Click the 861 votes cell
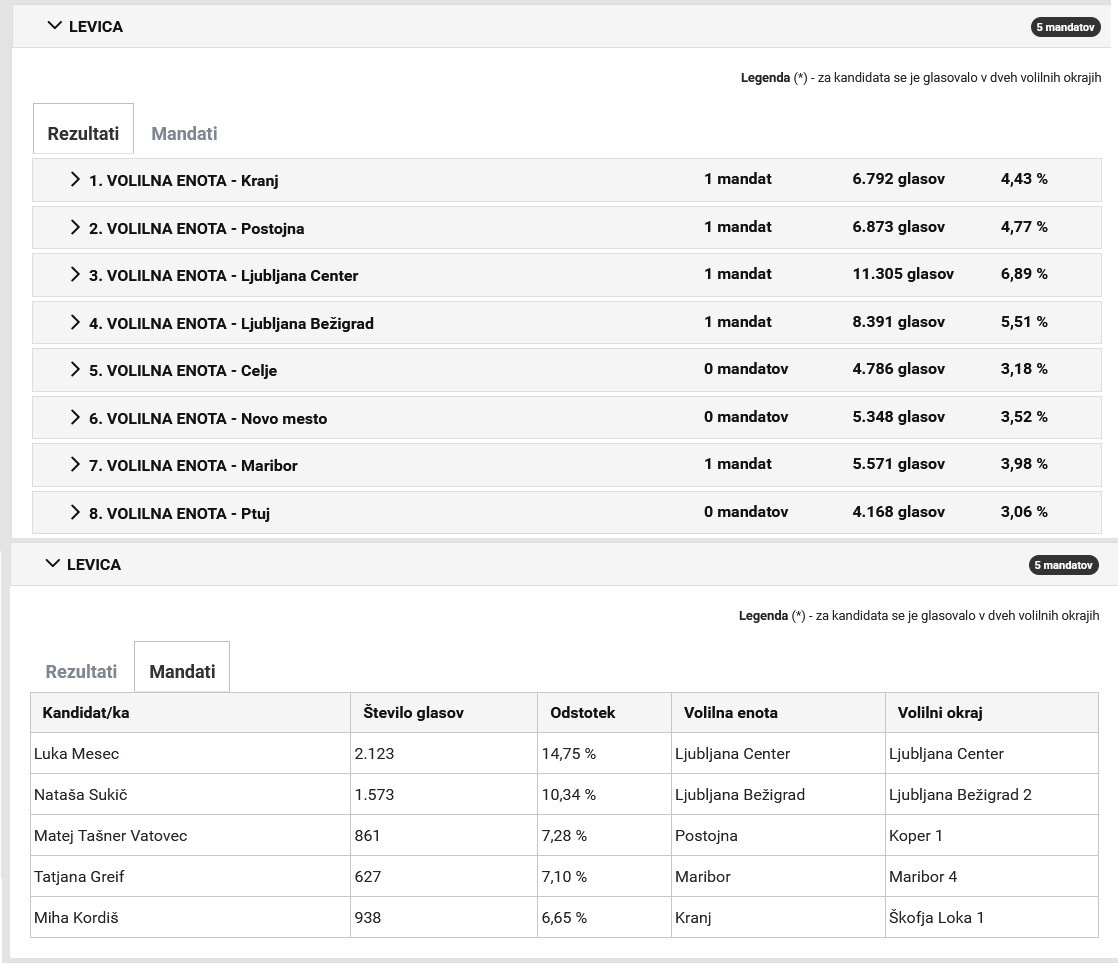1118x978 pixels. coord(443,835)
